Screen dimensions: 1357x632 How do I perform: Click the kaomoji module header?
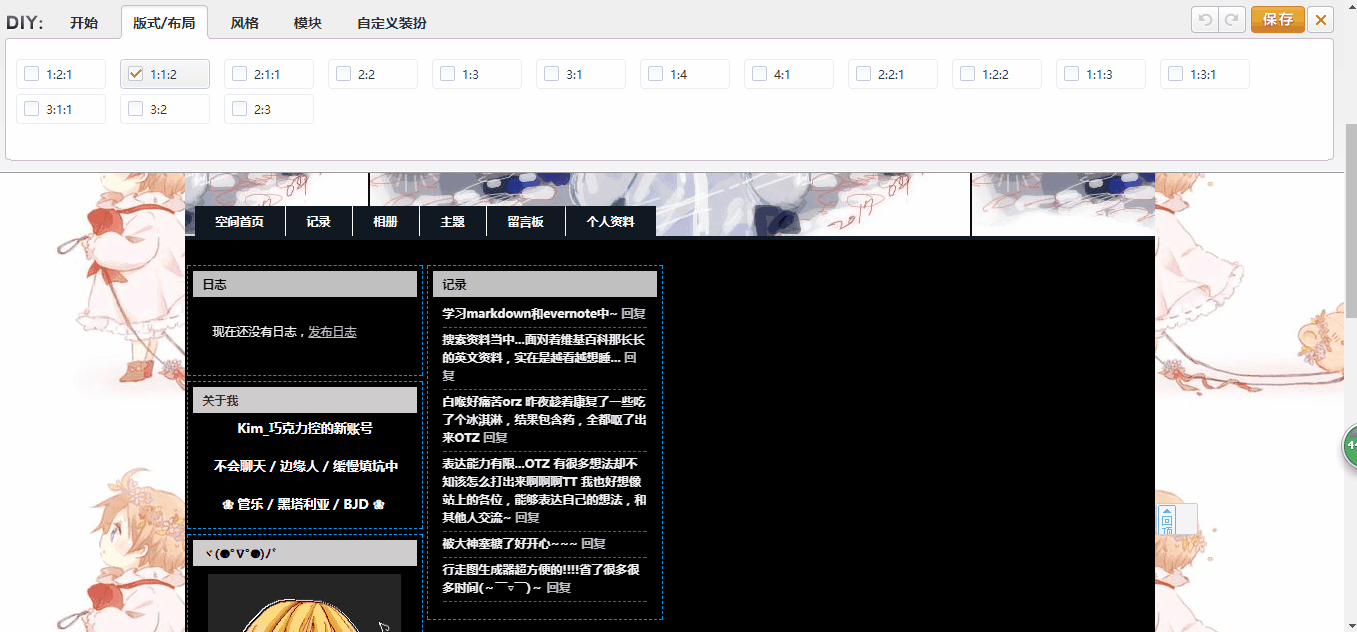(305, 553)
